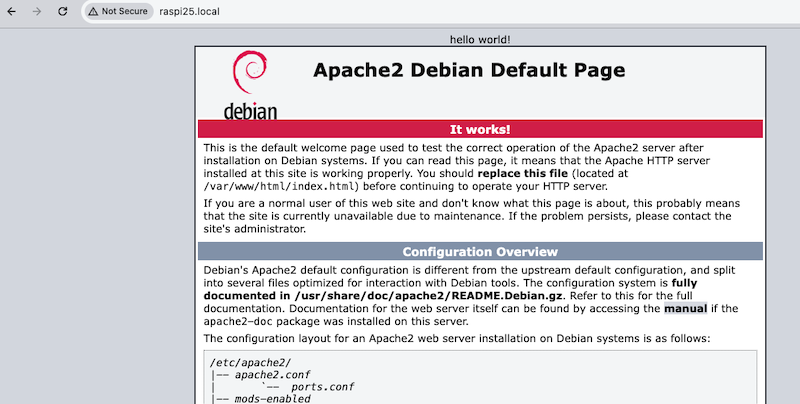Click the /usr/share/doc/apache2/README.Debian.gz text
Image resolution: width=800 pixels, height=404 pixels.
coord(428,296)
